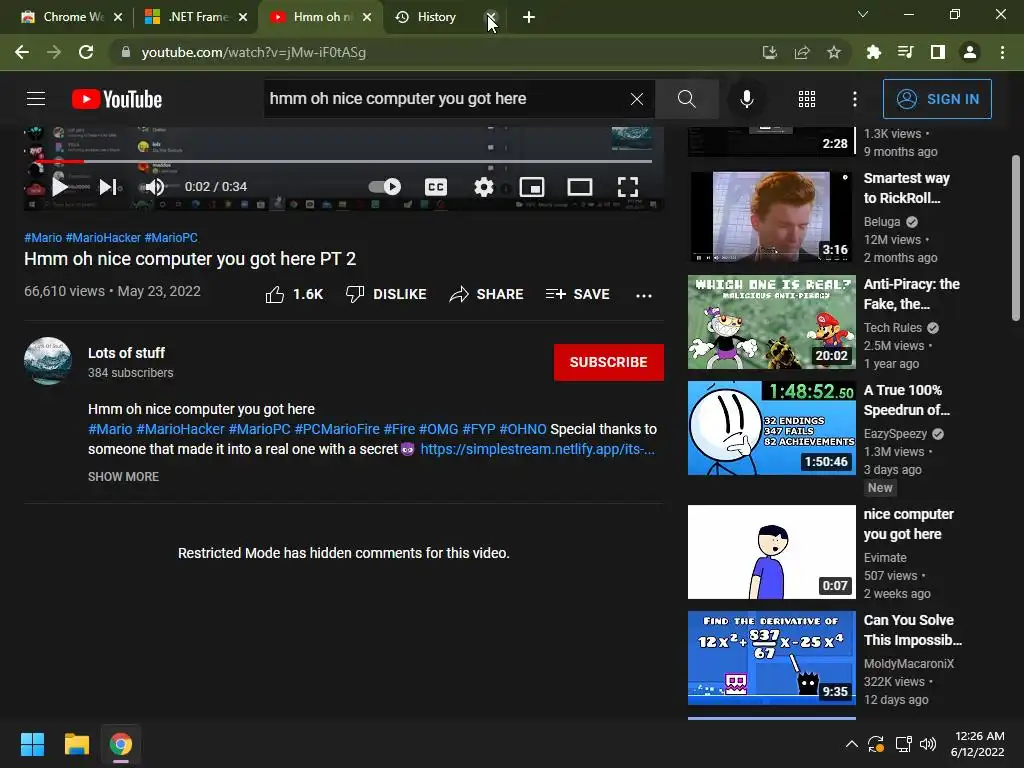Seek on the video progress bar
The image size is (1024, 768).
(343, 161)
